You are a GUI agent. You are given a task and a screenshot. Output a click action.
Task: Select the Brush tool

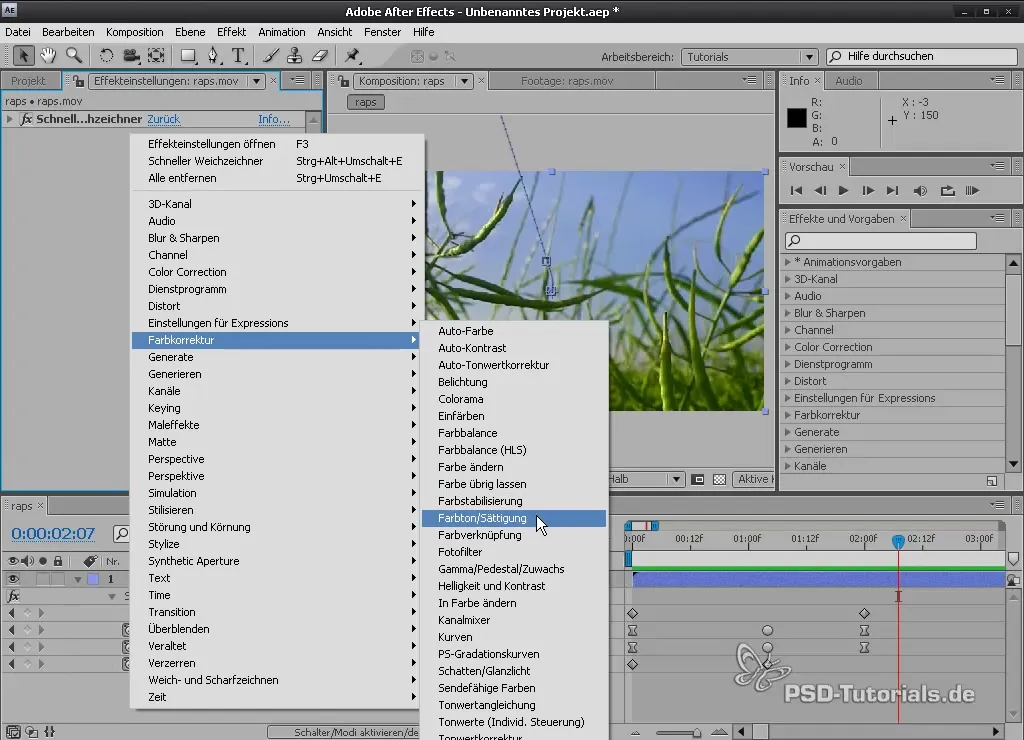tap(270, 56)
